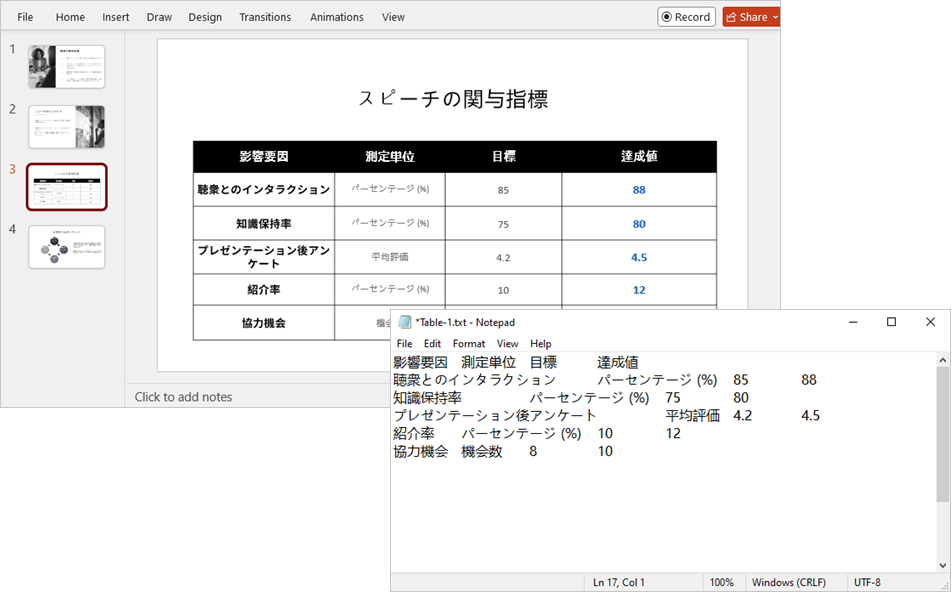
Task: Click the 協力機会 cell in slide table
Action: pos(264,323)
